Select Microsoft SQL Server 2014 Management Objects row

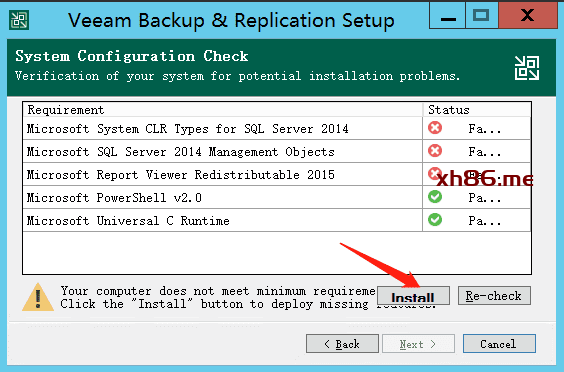277,151
